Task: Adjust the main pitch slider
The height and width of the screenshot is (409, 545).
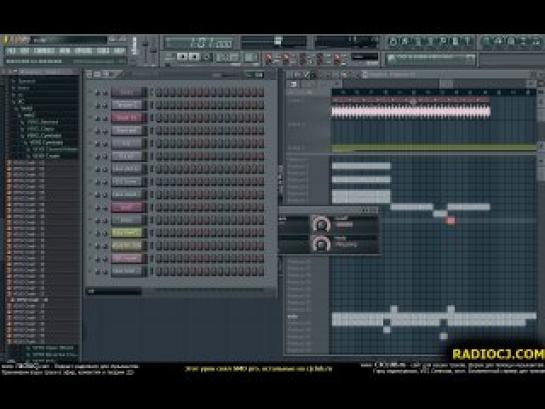Action: coord(153,52)
